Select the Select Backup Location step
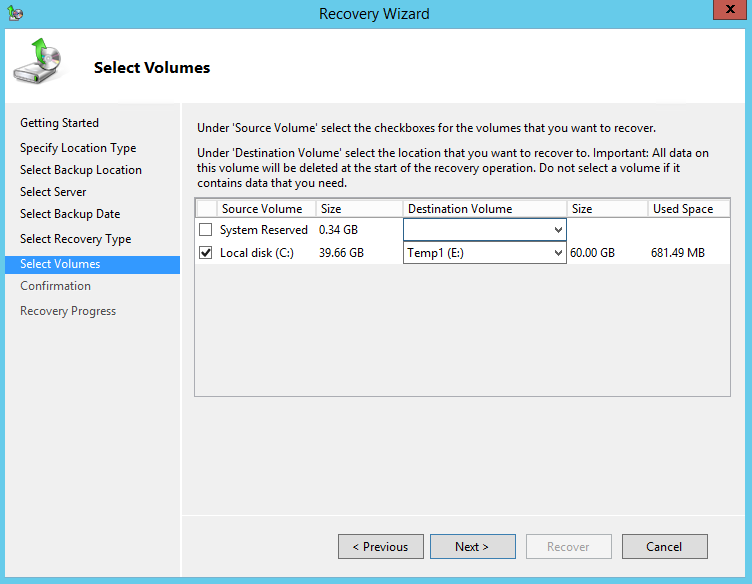Screen dimensions: 752x584 81,170
